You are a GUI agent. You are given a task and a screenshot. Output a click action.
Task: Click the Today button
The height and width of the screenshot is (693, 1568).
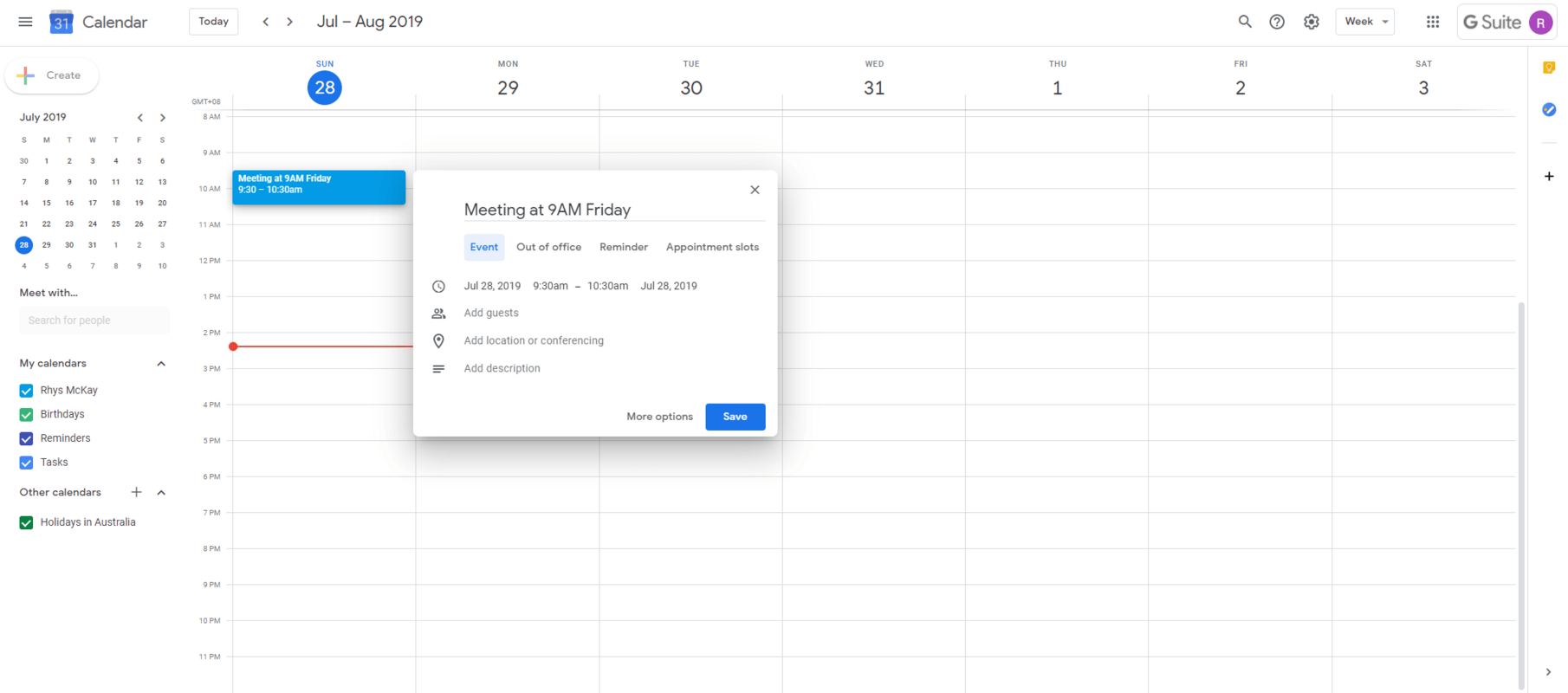[x=213, y=22]
